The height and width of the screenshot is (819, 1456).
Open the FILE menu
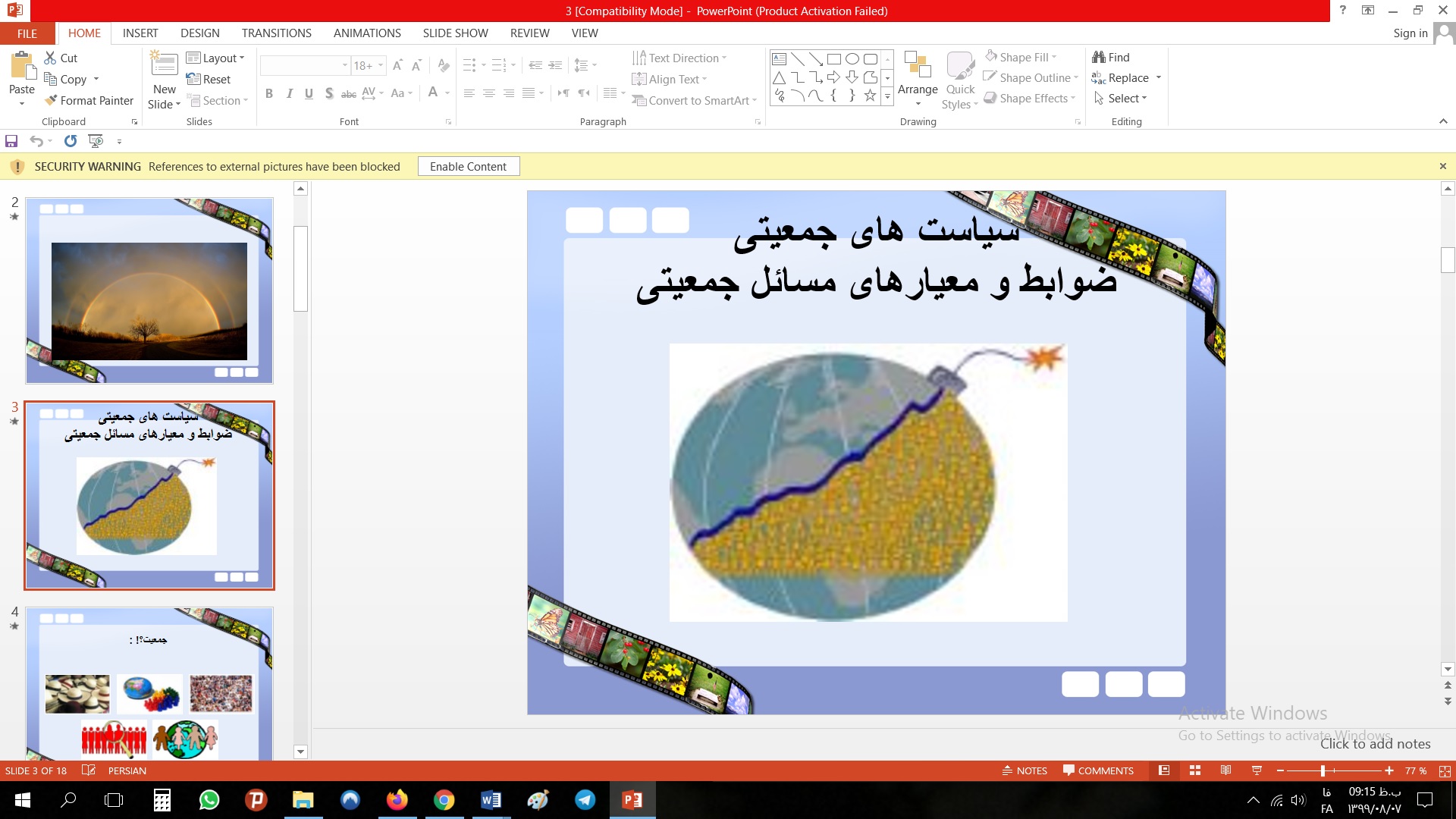tap(27, 33)
